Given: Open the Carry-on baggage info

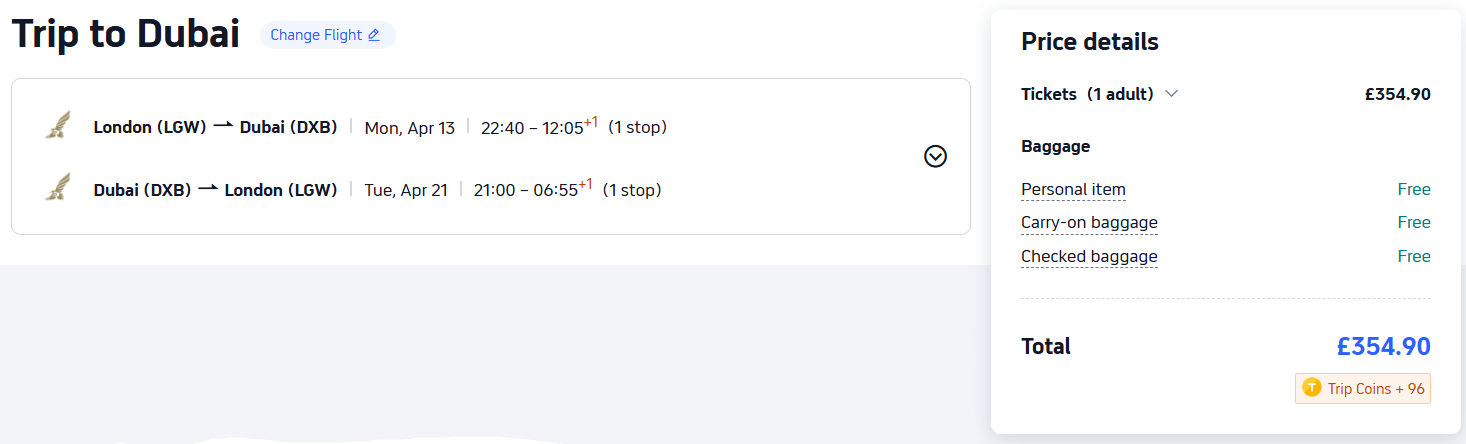Looking at the screenshot, I should [1089, 223].
